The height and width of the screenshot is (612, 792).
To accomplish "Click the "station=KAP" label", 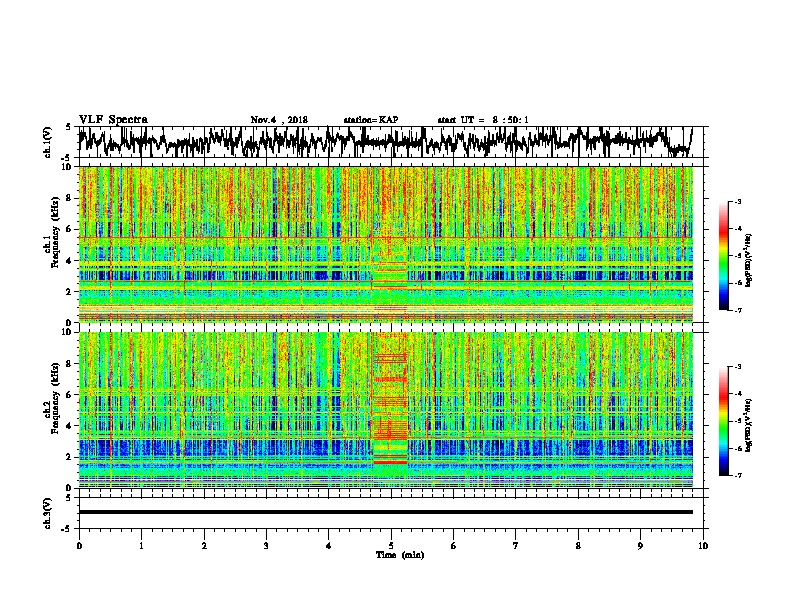I will point(371,120).
